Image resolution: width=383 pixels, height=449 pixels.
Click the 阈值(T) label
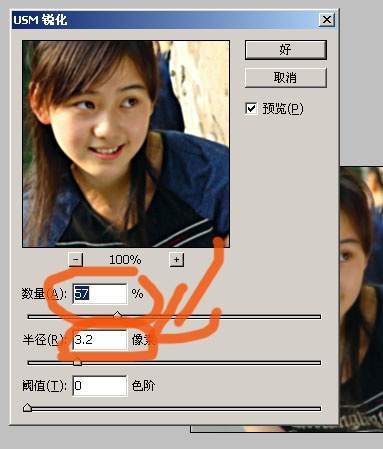pyautogui.click(x=44, y=386)
